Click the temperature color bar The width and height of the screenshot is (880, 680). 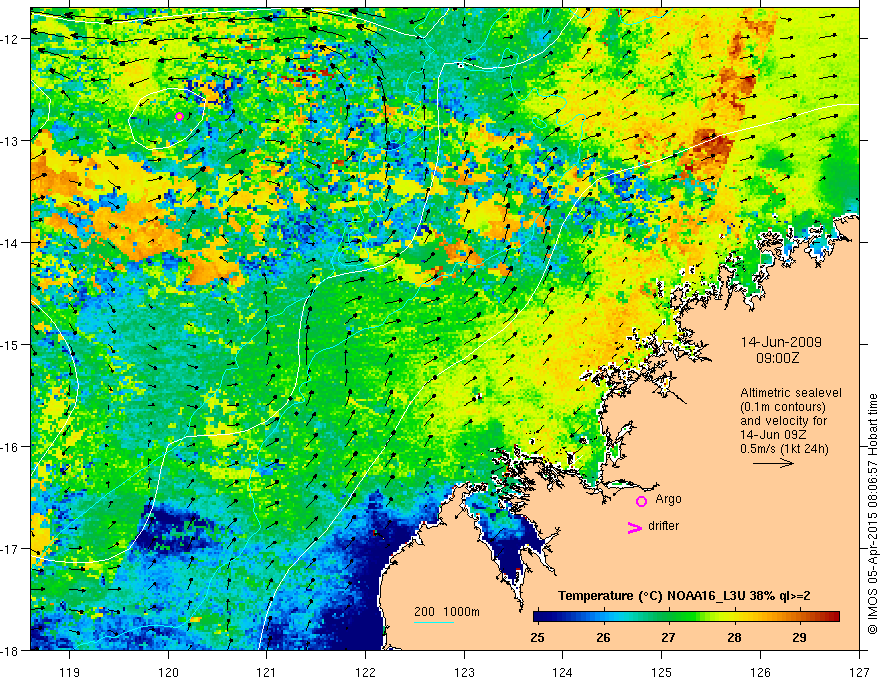point(686,617)
